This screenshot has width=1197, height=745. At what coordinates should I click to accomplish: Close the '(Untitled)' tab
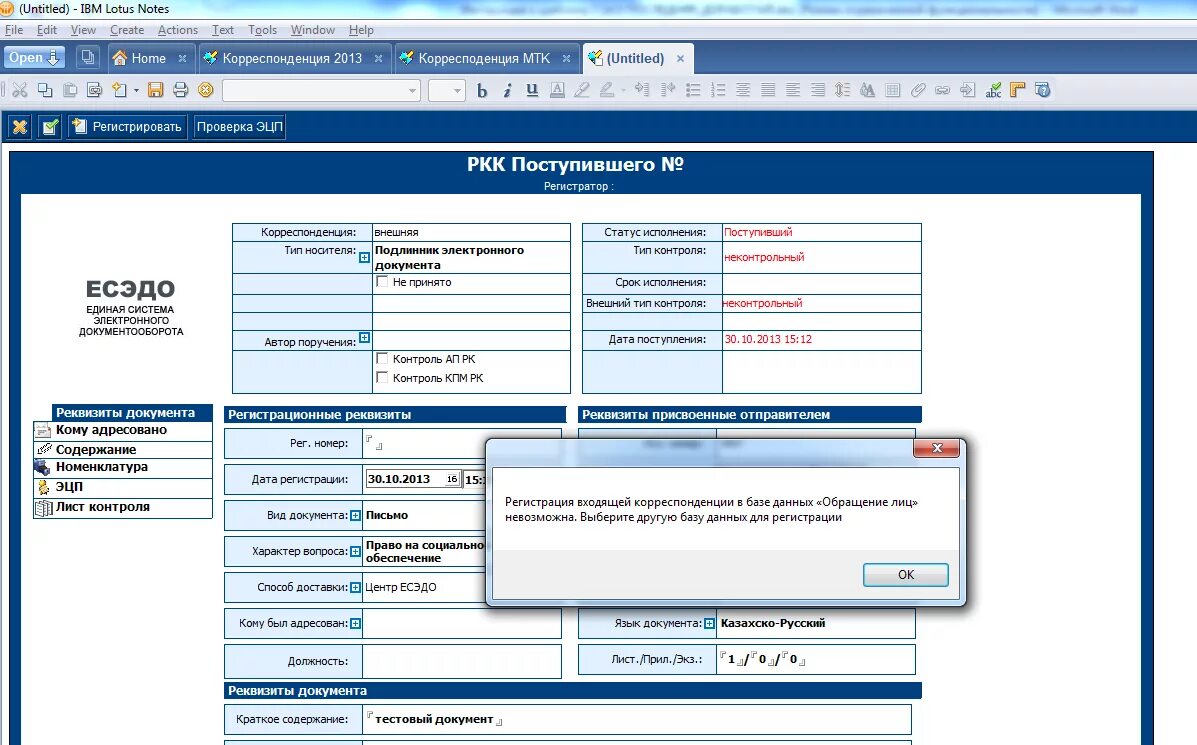point(680,58)
